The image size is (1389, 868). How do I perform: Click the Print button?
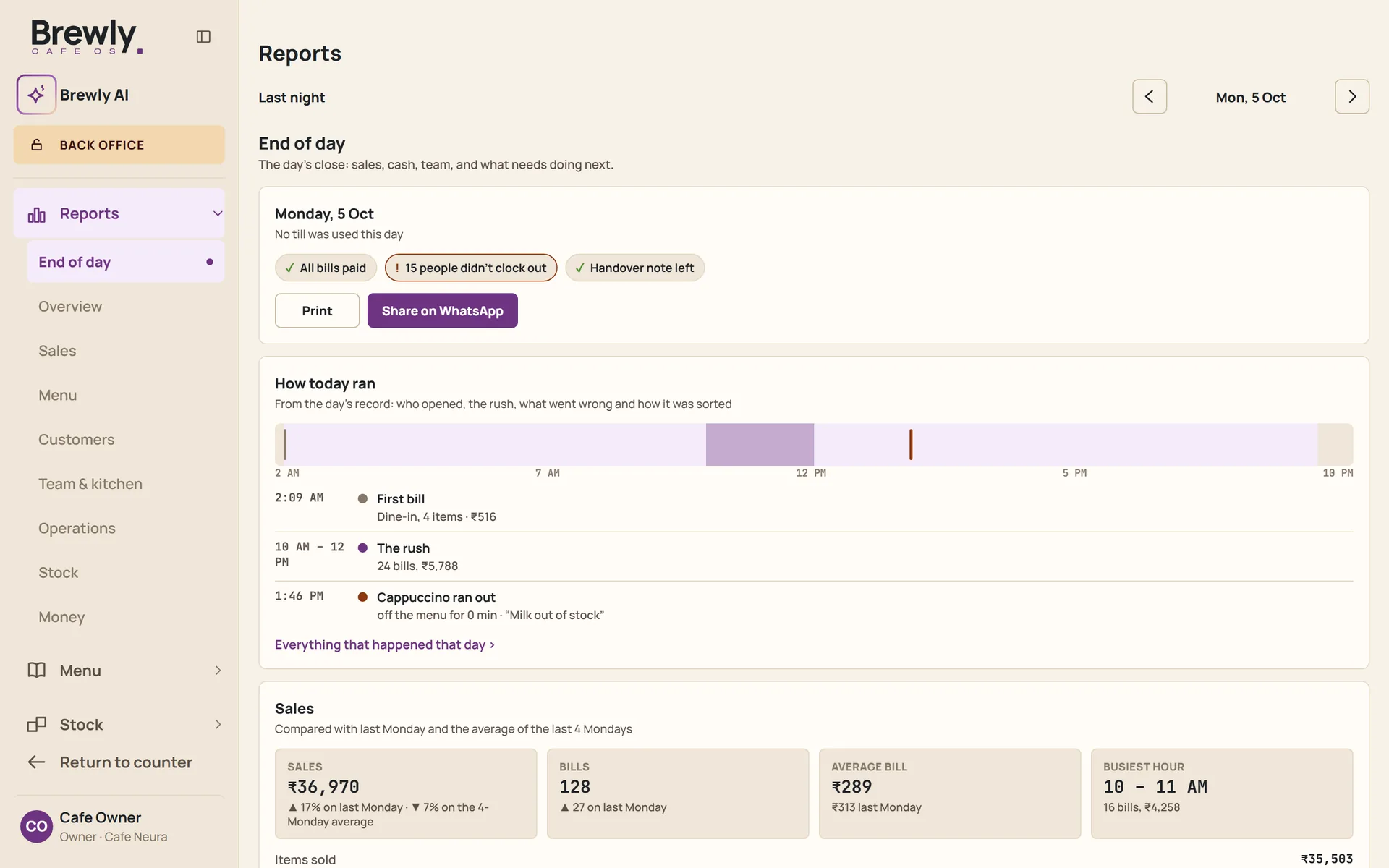(317, 311)
